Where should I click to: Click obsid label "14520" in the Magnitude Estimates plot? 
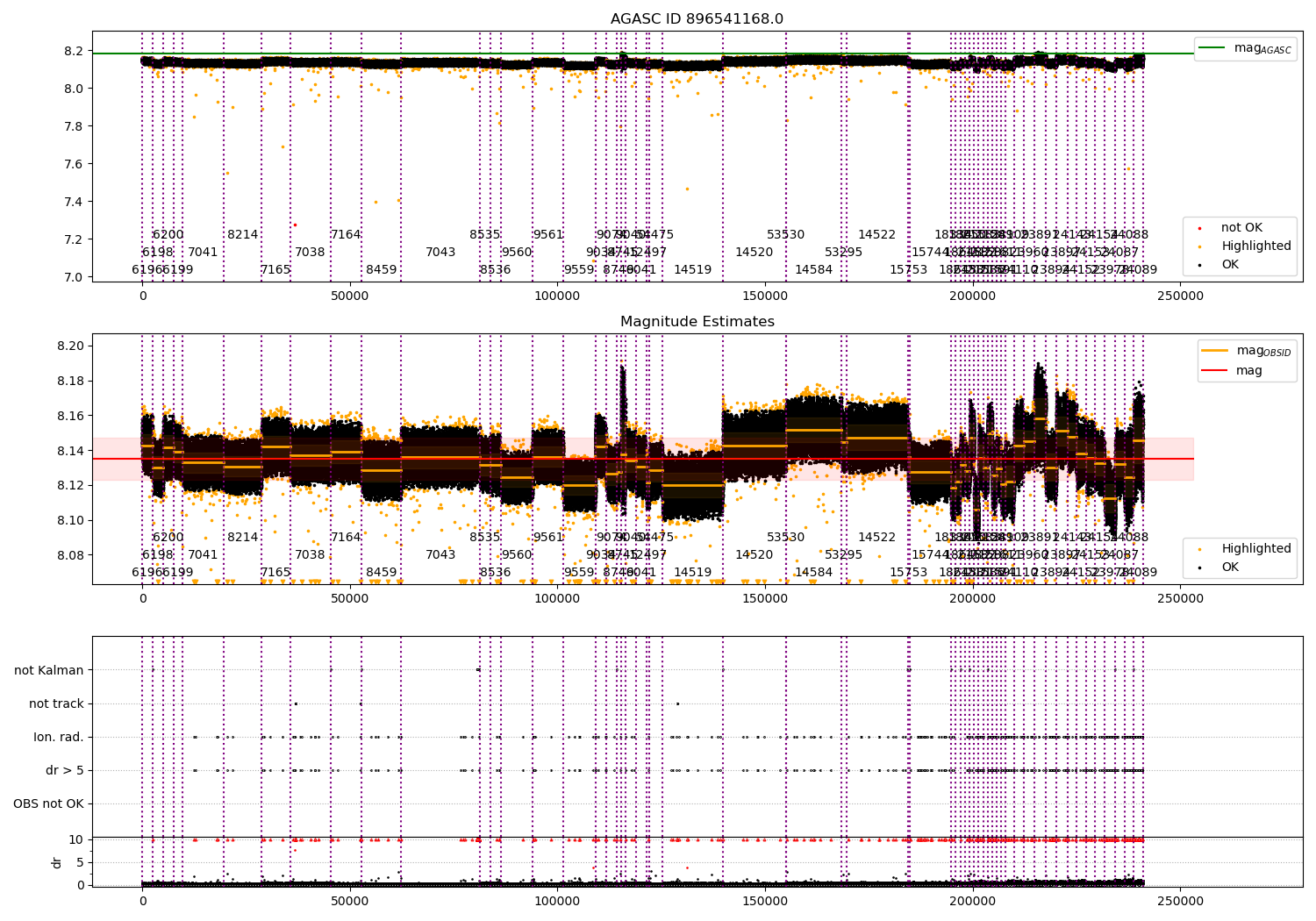click(755, 555)
